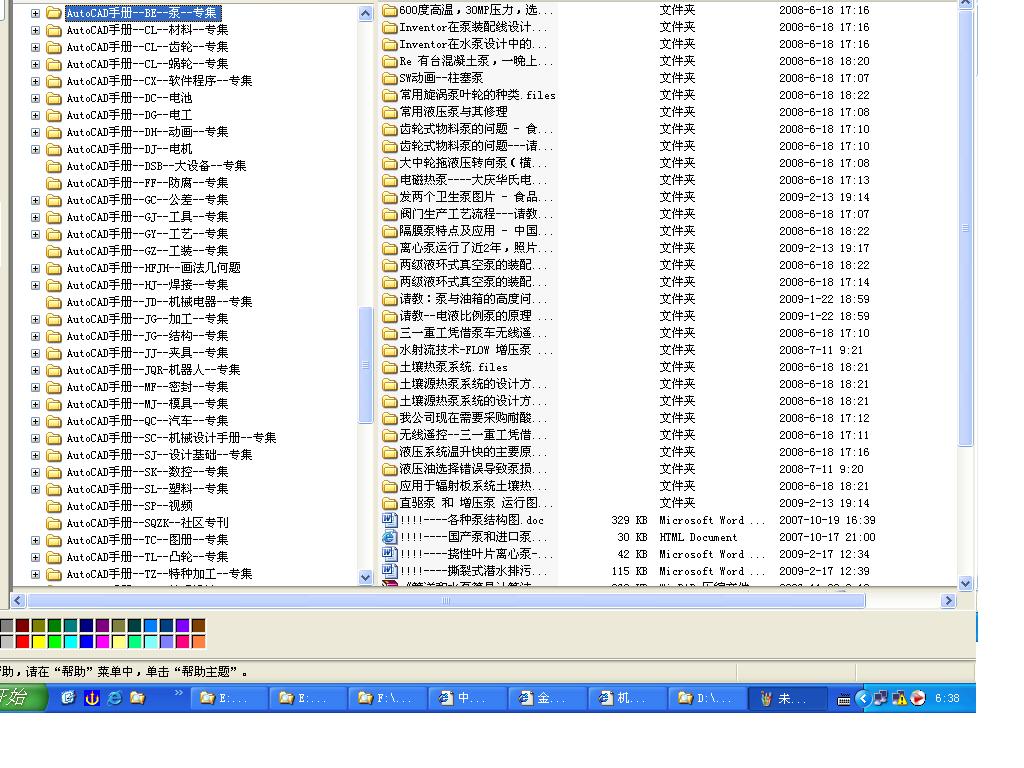
Task: Click the file list scroll-down arrow
Action: click(965, 583)
